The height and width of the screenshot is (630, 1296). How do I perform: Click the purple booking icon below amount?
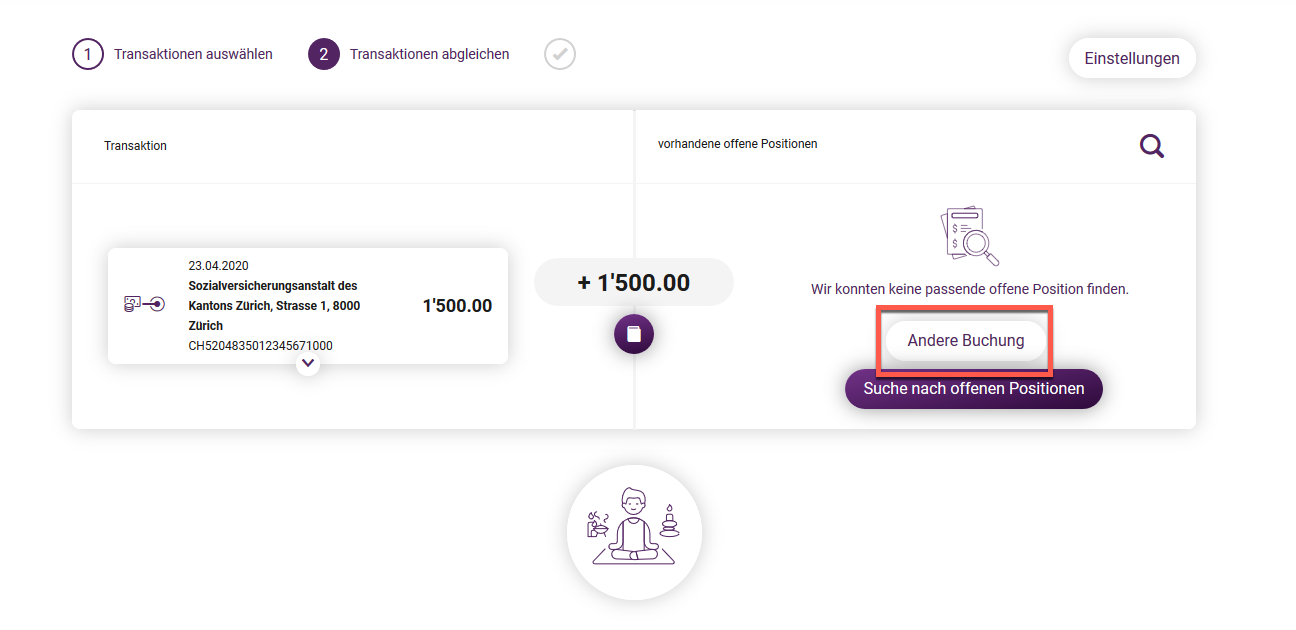click(634, 334)
